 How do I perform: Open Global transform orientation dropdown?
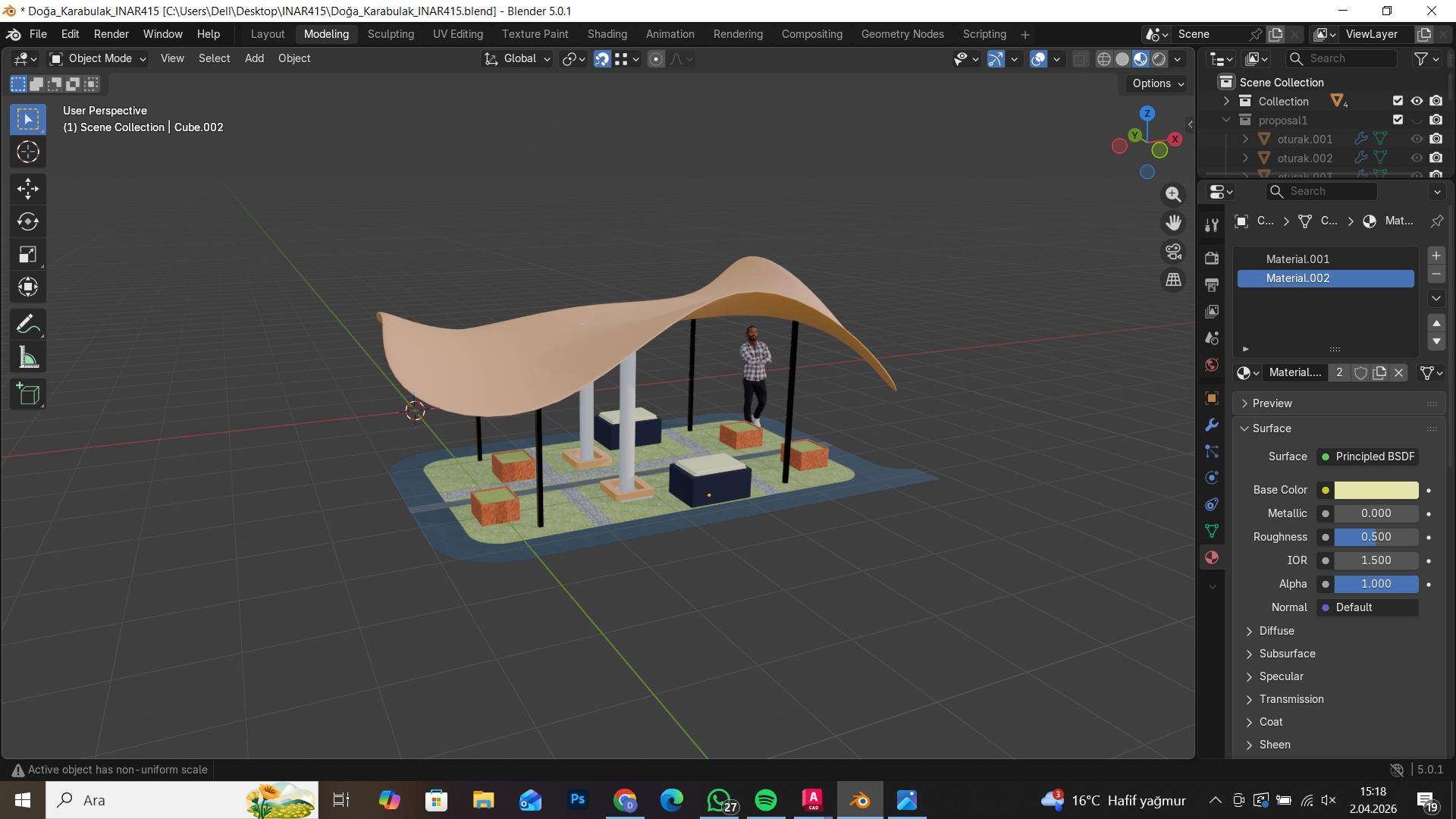(518, 59)
